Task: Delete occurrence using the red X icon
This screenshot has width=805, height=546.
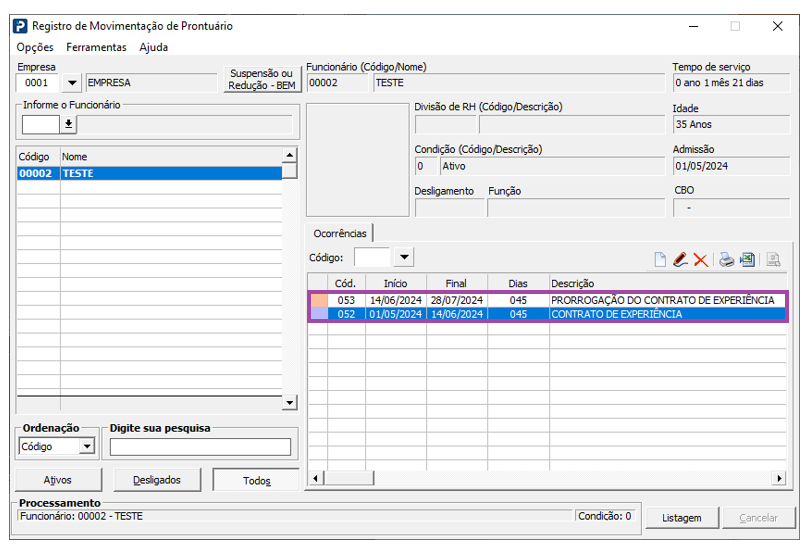Action: point(700,260)
